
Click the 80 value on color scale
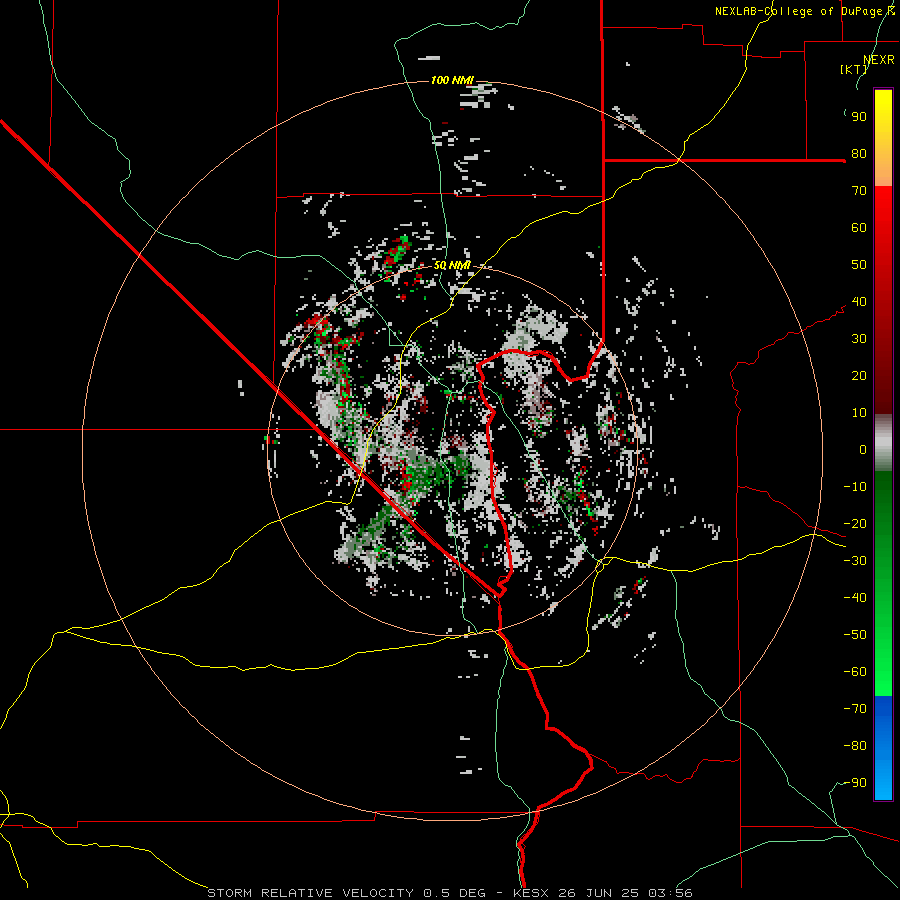tap(859, 153)
